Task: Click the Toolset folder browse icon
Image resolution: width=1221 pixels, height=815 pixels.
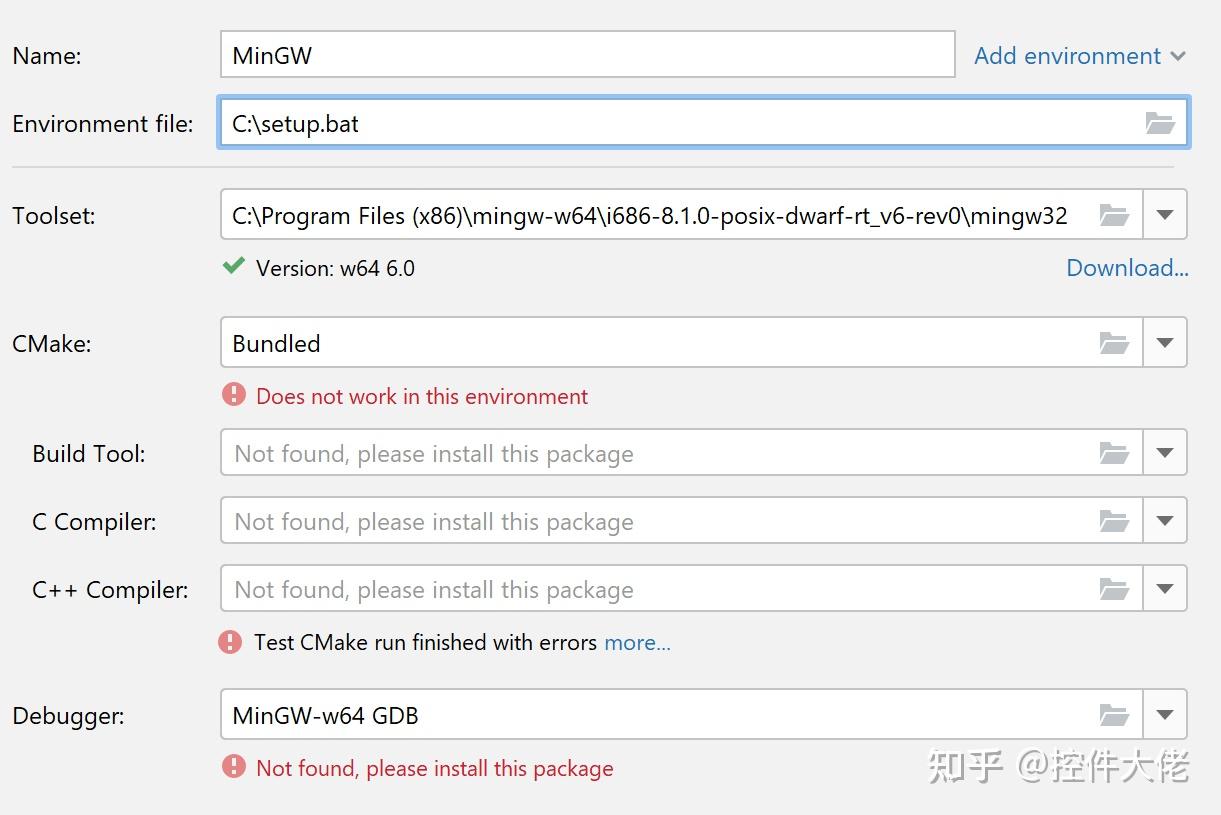Action: pyautogui.click(x=1114, y=214)
